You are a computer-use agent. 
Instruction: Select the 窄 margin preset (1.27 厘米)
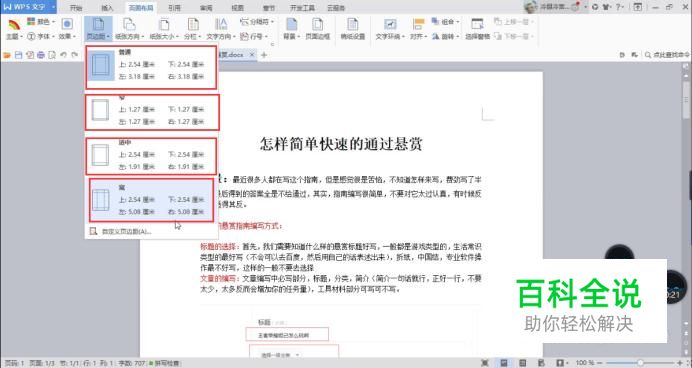coord(152,112)
